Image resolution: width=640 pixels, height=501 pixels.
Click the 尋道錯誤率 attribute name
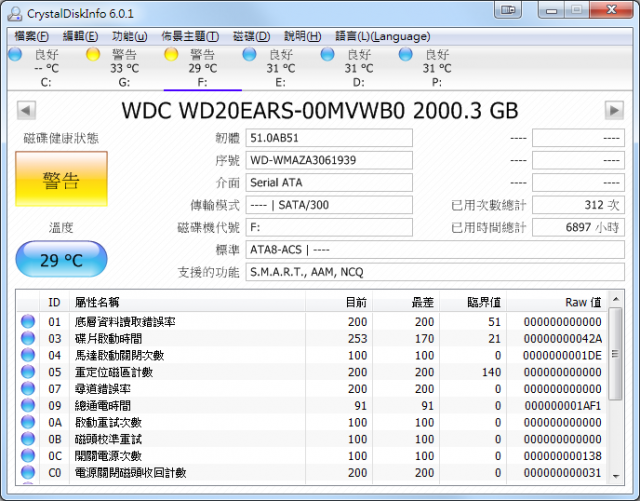103,389
